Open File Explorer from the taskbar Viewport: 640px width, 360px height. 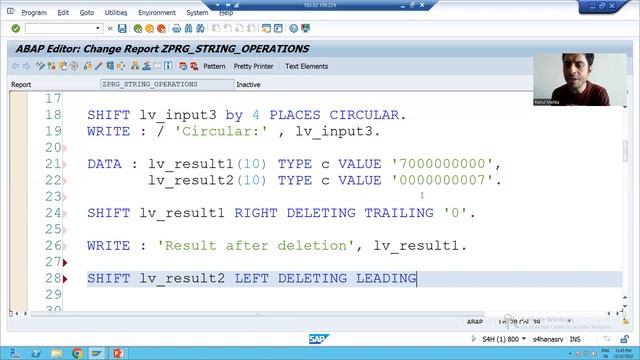pyautogui.click(x=56, y=353)
